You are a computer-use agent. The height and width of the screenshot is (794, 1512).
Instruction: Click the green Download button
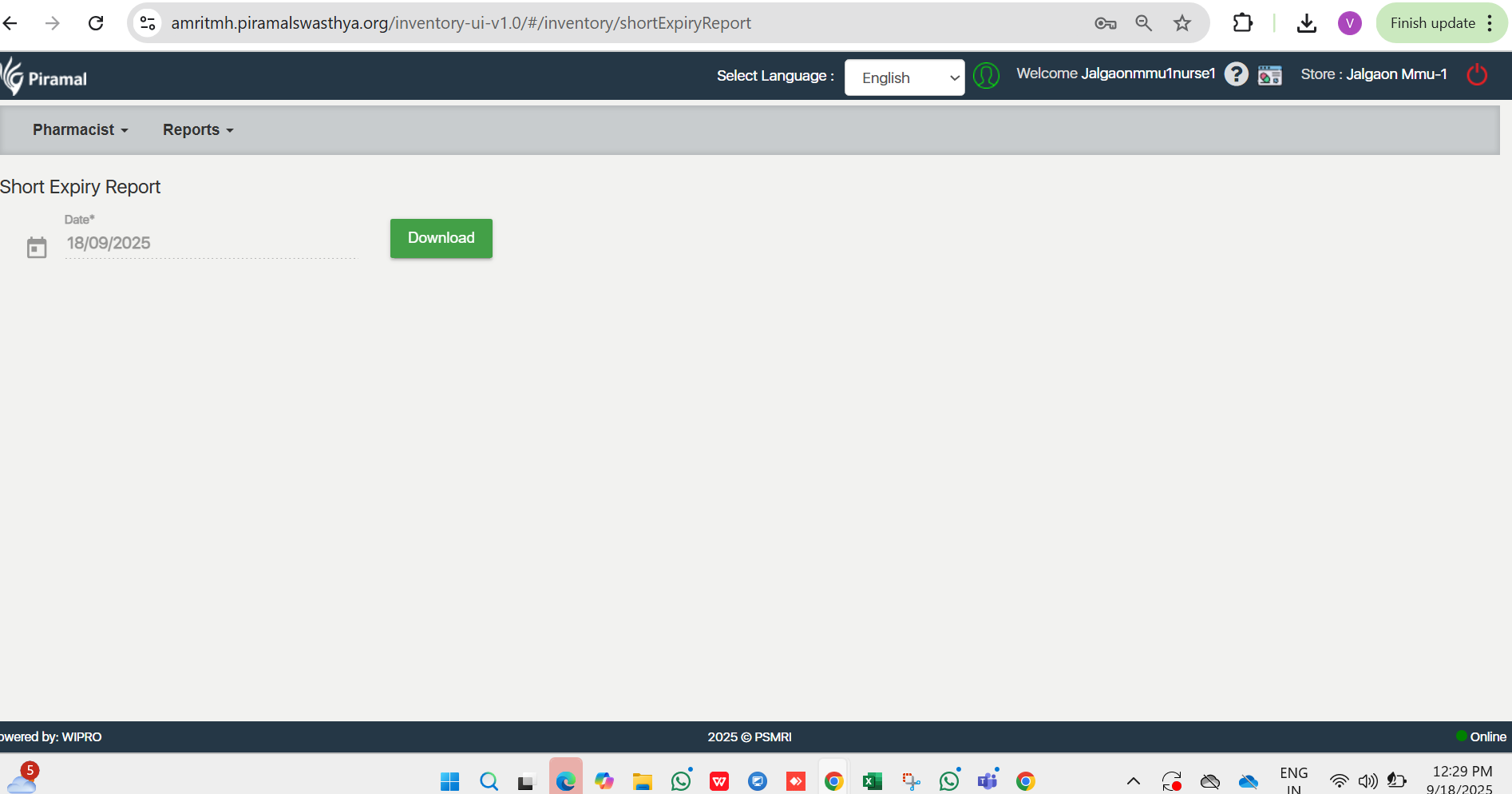pos(441,238)
